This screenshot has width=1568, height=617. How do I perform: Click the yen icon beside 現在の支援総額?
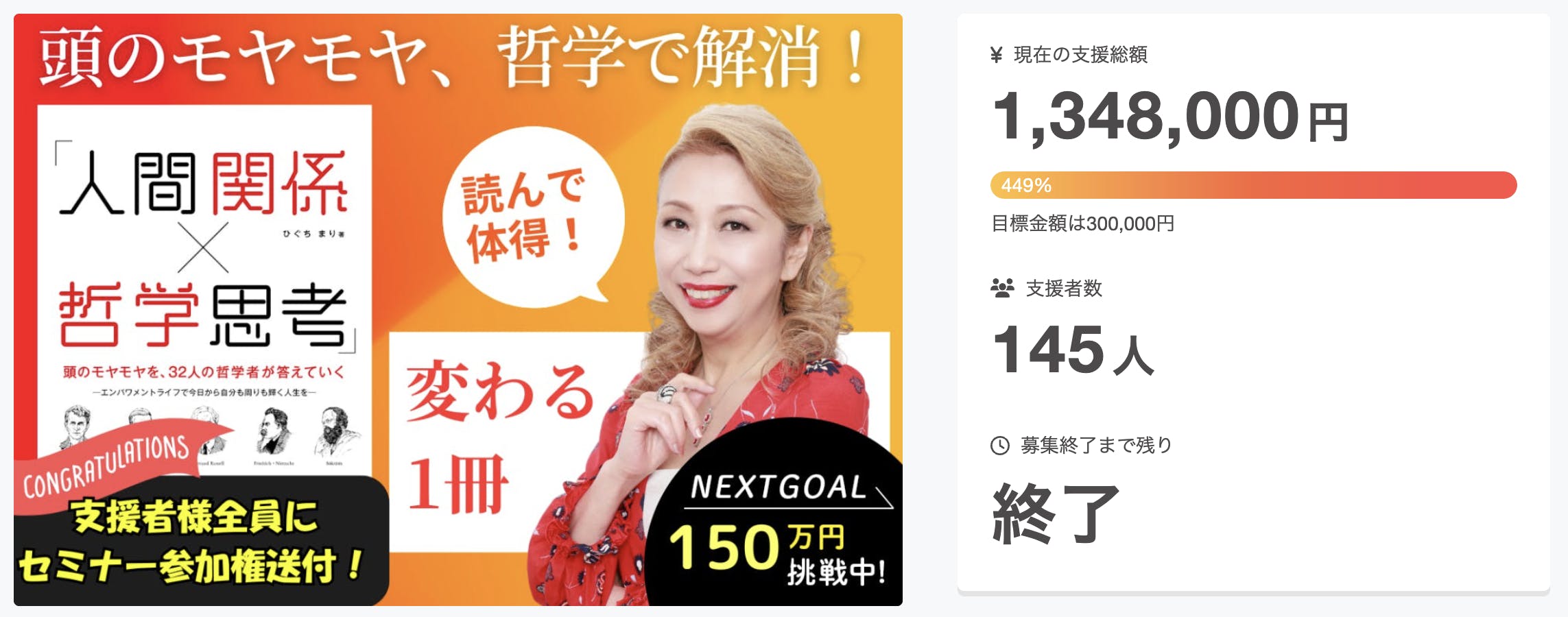[997, 55]
